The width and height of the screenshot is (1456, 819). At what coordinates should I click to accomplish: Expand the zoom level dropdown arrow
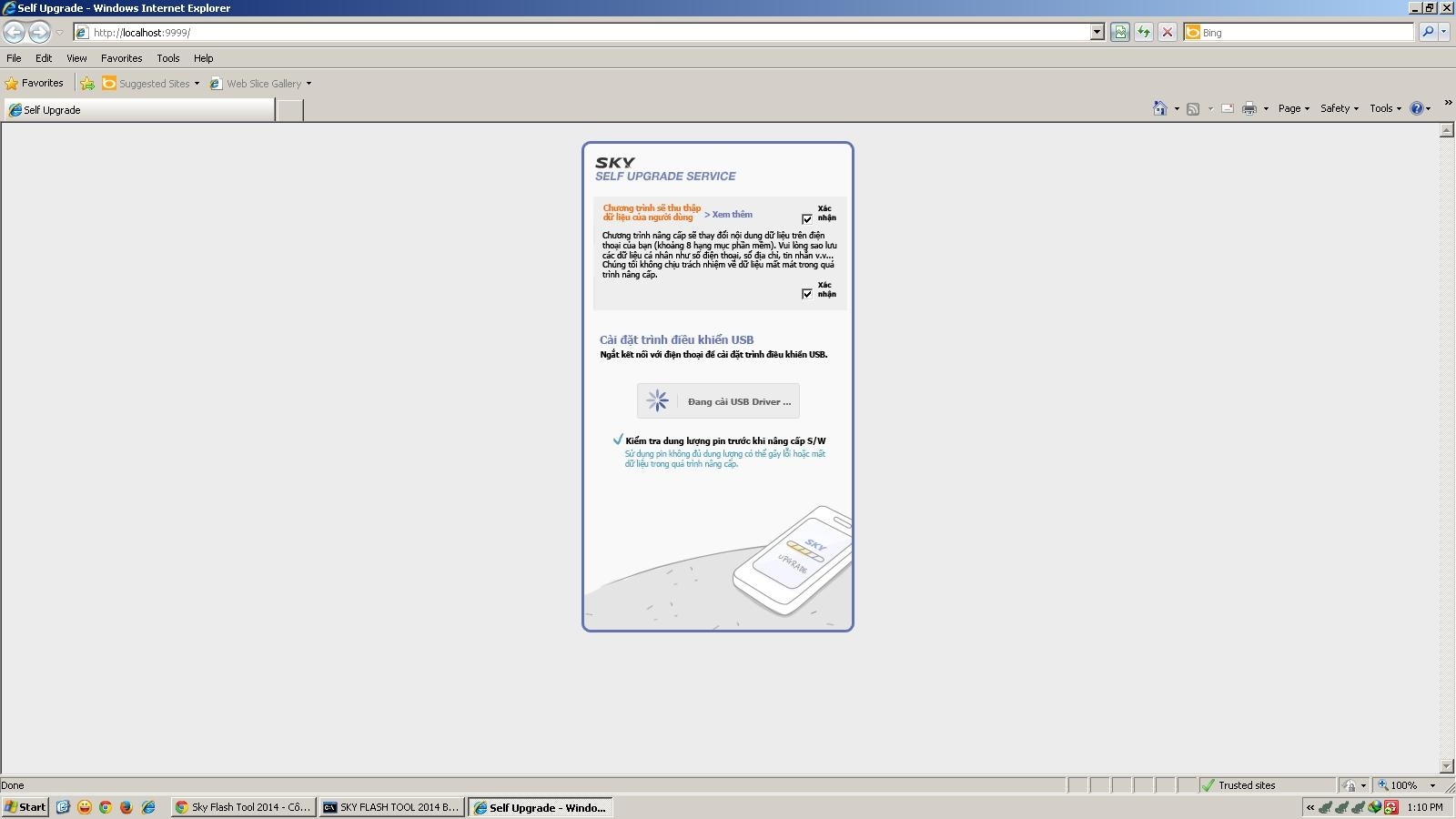pyautogui.click(x=1432, y=785)
